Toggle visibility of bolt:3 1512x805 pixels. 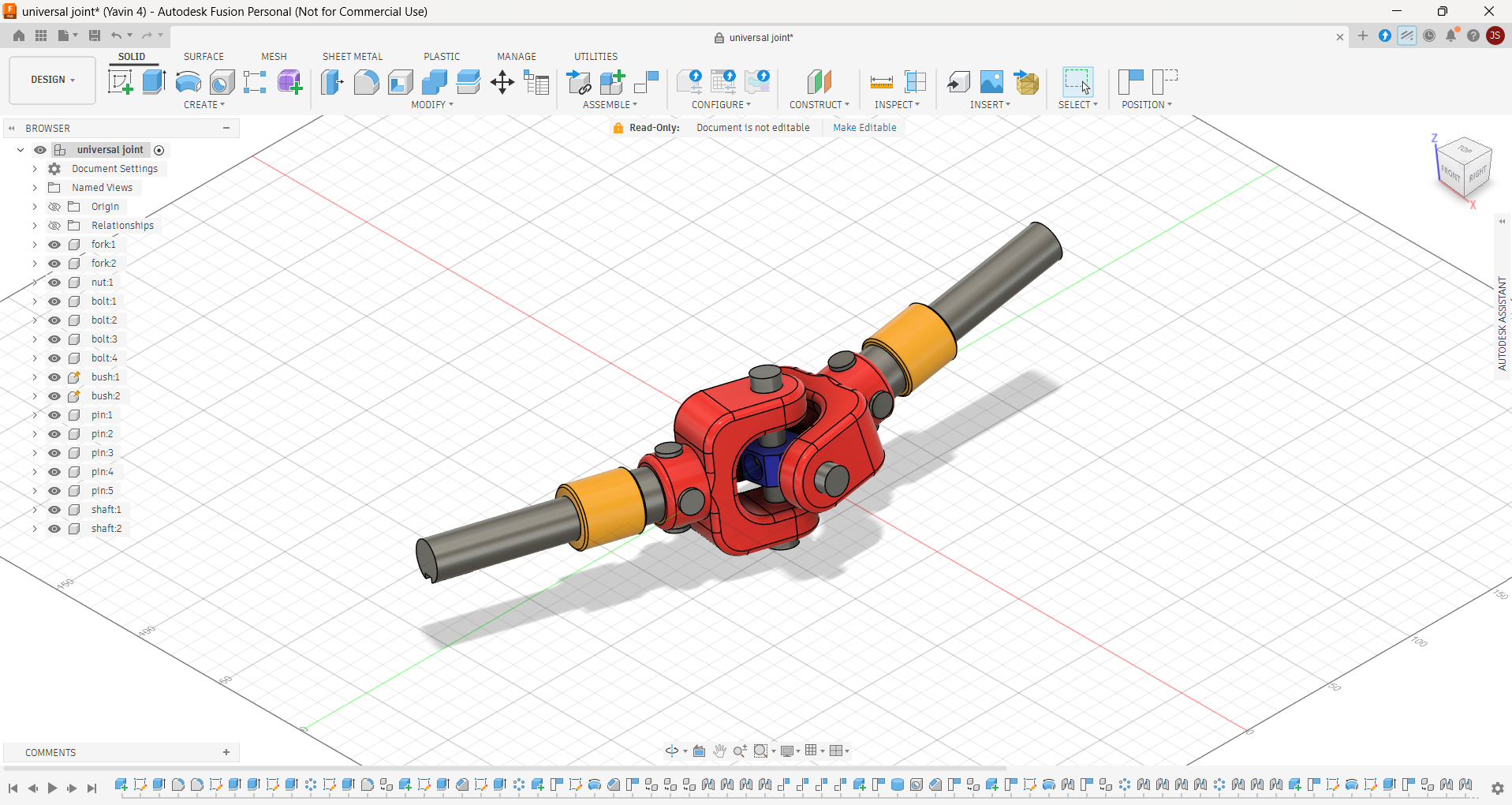point(54,339)
